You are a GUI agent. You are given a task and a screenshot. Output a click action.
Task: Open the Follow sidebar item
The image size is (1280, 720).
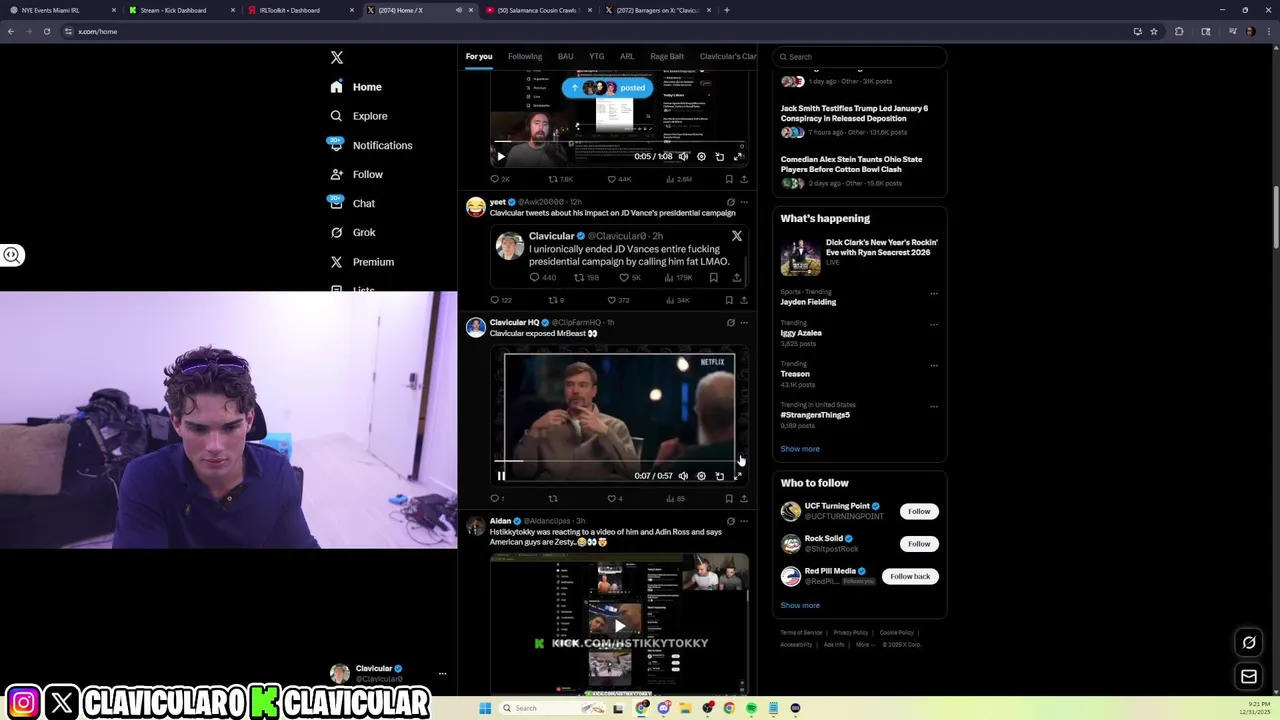click(x=357, y=174)
